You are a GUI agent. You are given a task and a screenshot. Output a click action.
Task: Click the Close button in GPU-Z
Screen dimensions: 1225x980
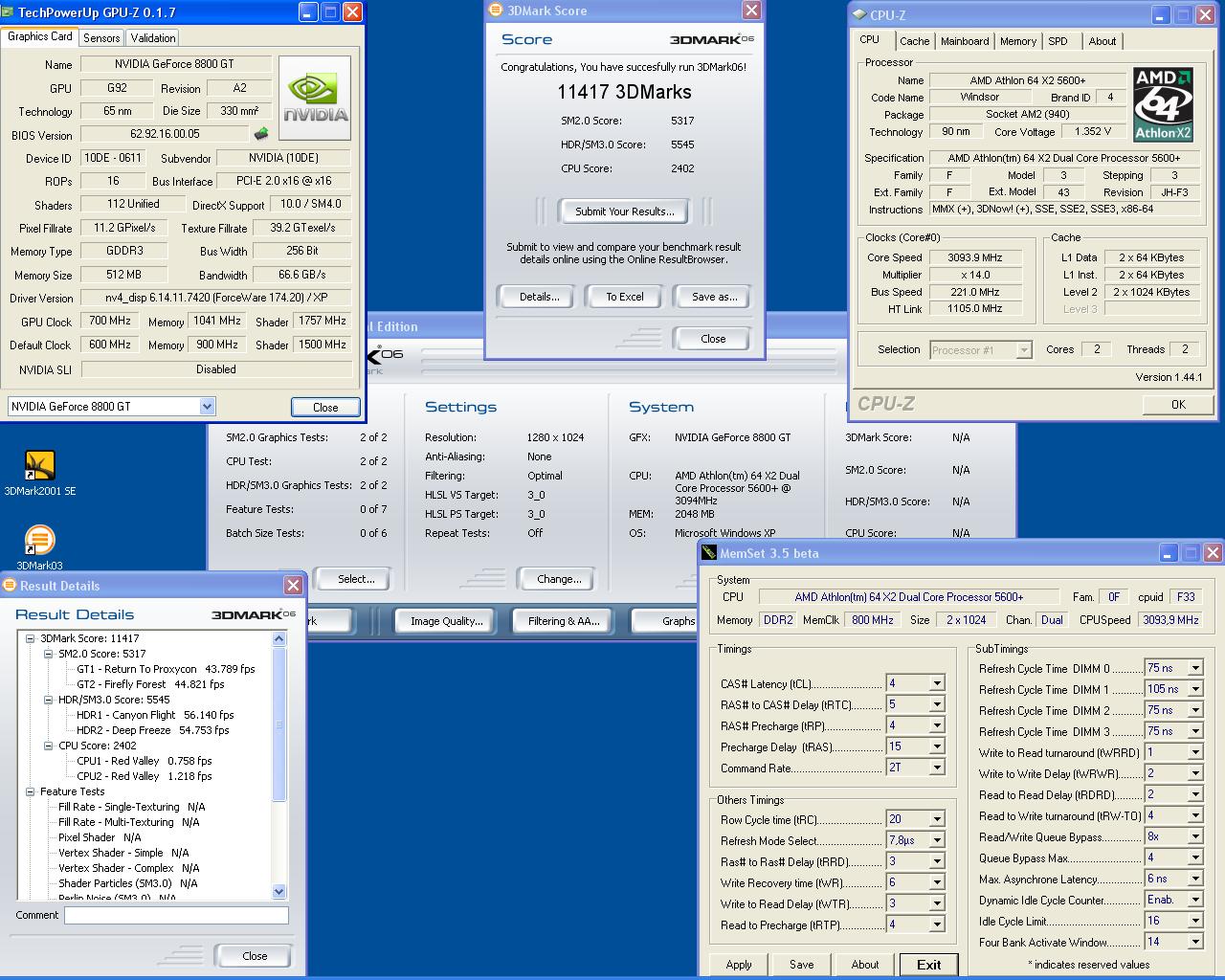(325, 407)
